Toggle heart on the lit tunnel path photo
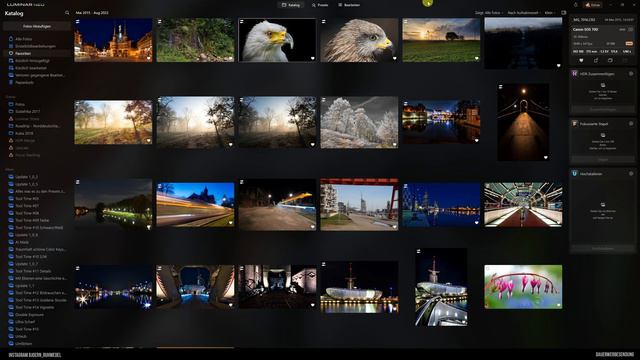The image size is (640, 360). point(546,158)
